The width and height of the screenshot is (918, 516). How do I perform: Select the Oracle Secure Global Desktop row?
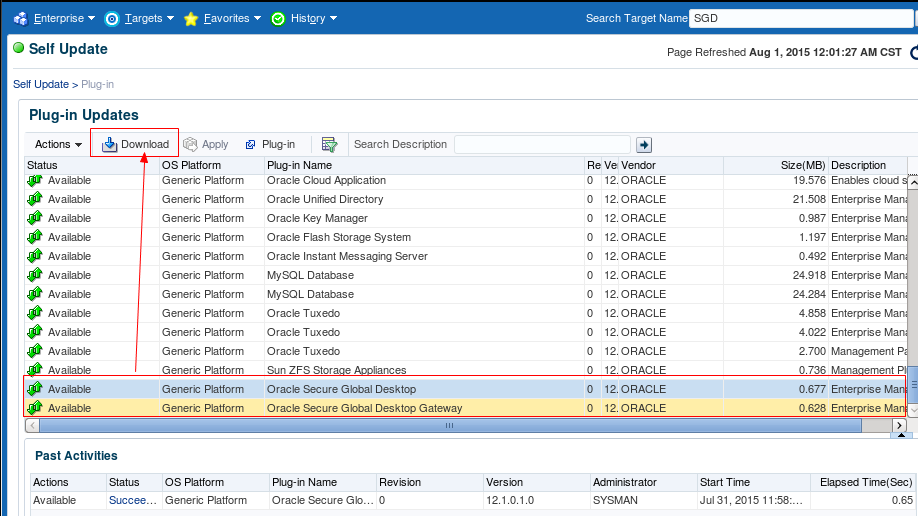[x=466, y=389]
